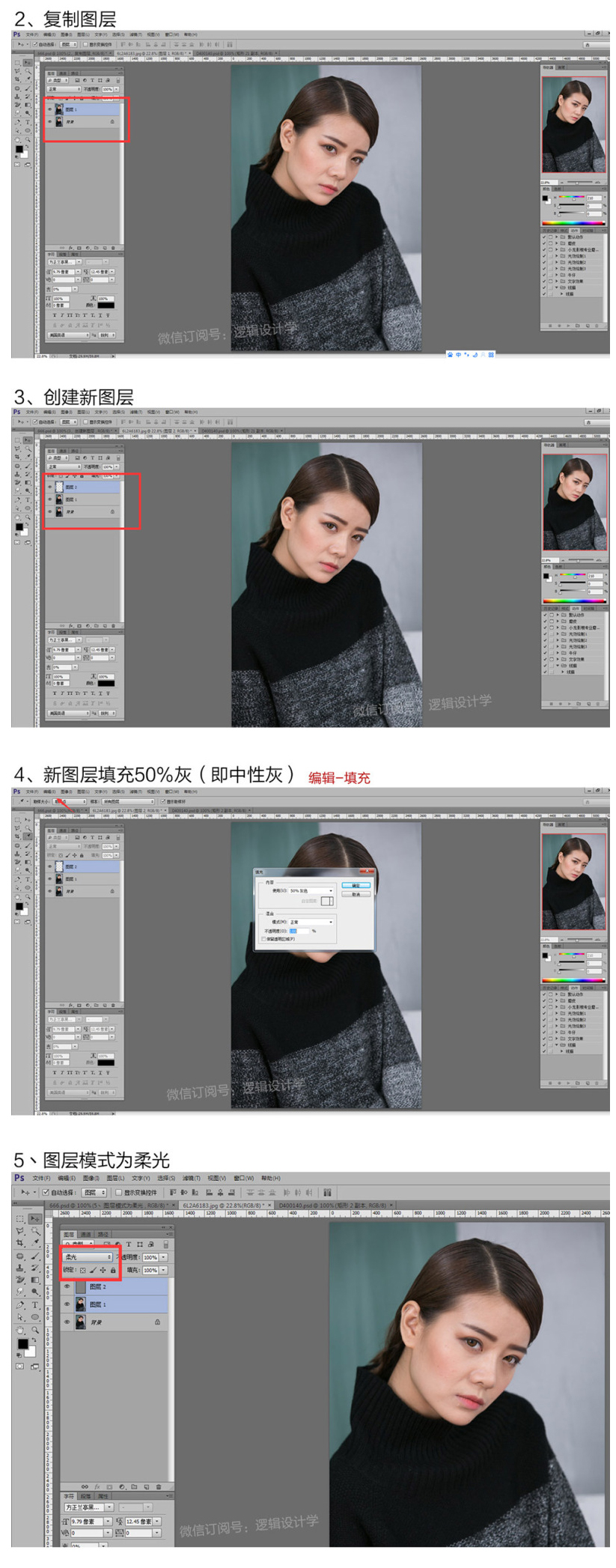The height and width of the screenshot is (1568, 616).
Task: Add layer style fx icon in step 5
Action: pos(97,1486)
